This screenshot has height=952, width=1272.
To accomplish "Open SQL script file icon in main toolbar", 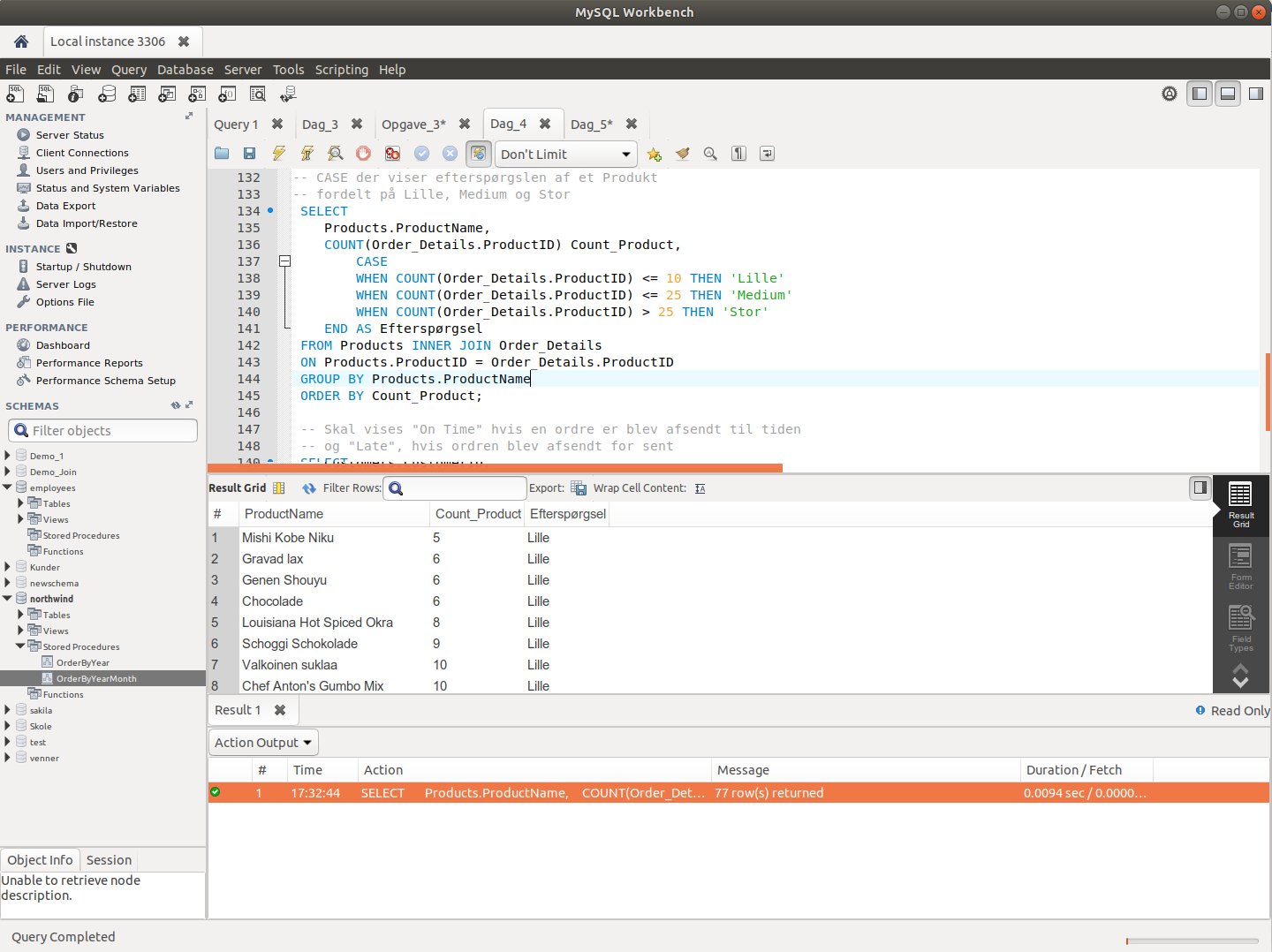I will click(45, 94).
